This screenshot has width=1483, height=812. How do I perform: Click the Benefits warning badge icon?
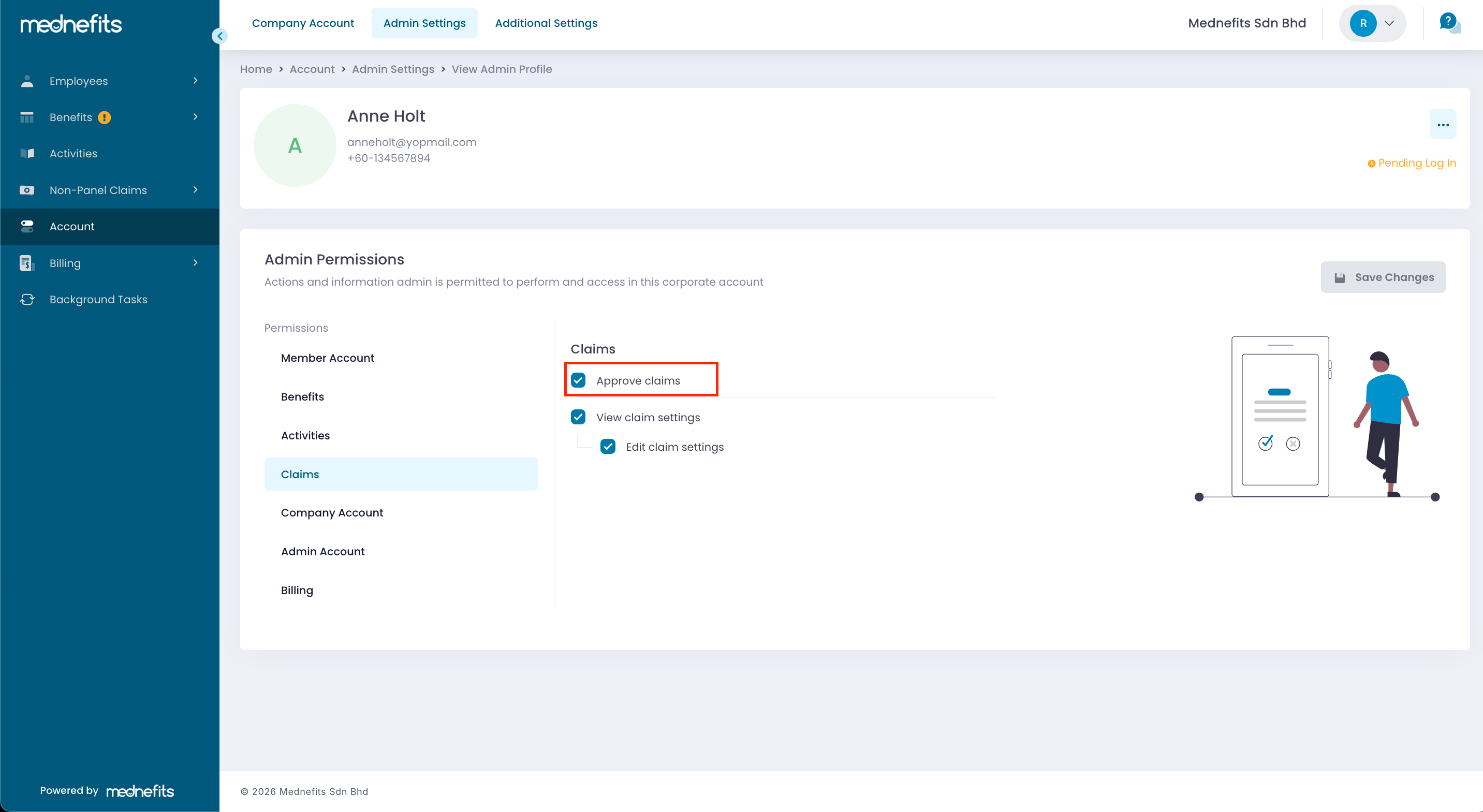[x=104, y=117]
